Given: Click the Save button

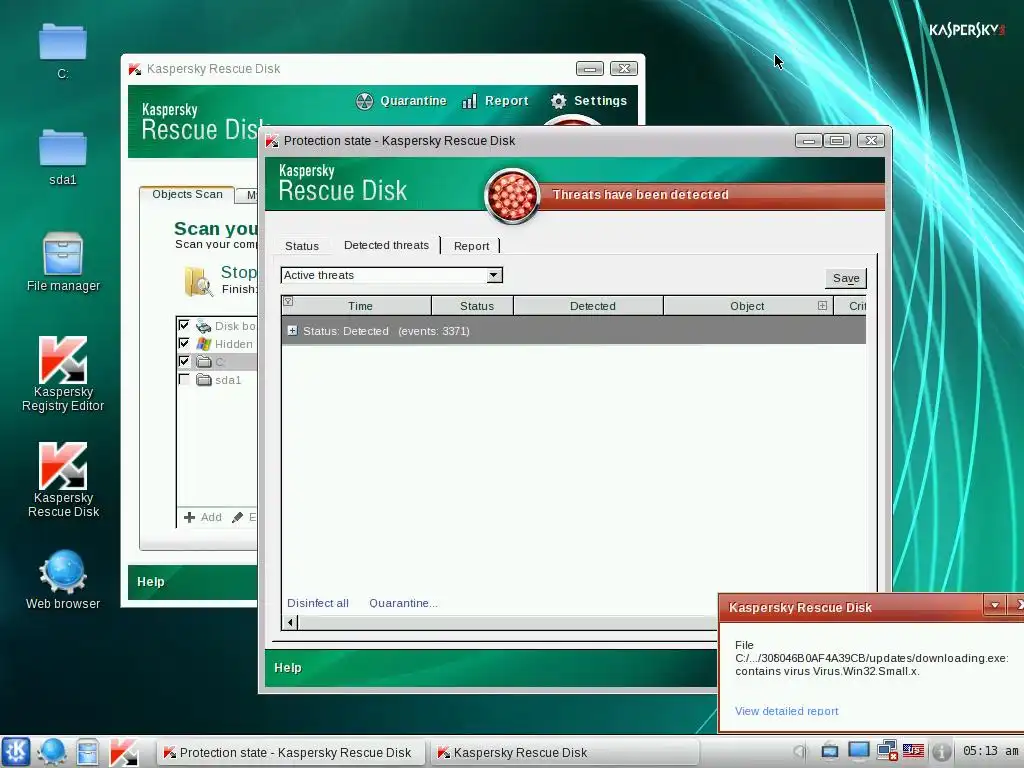Looking at the screenshot, I should click(x=846, y=278).
